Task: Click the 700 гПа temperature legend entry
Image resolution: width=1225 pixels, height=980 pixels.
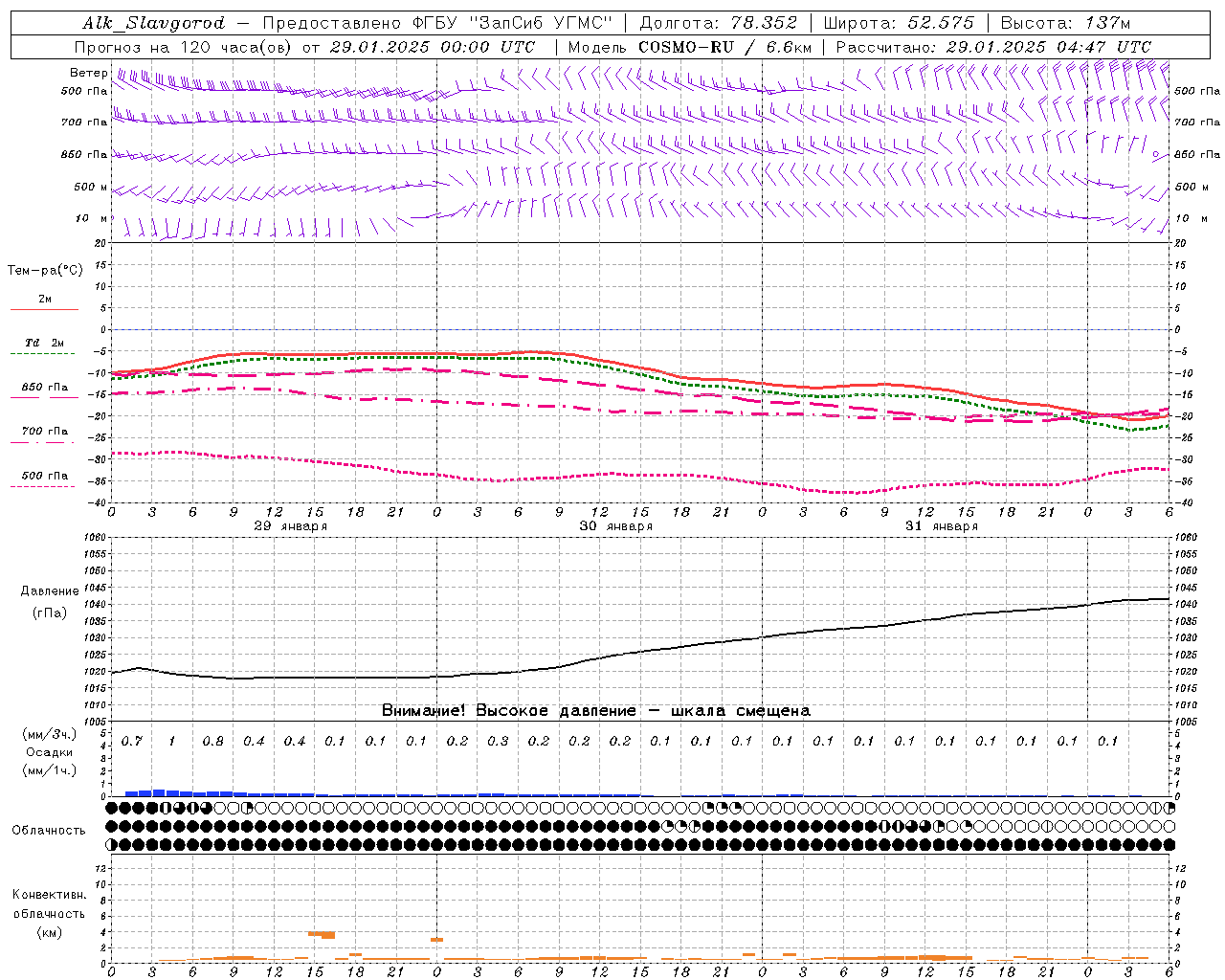Action: (44, 432)
